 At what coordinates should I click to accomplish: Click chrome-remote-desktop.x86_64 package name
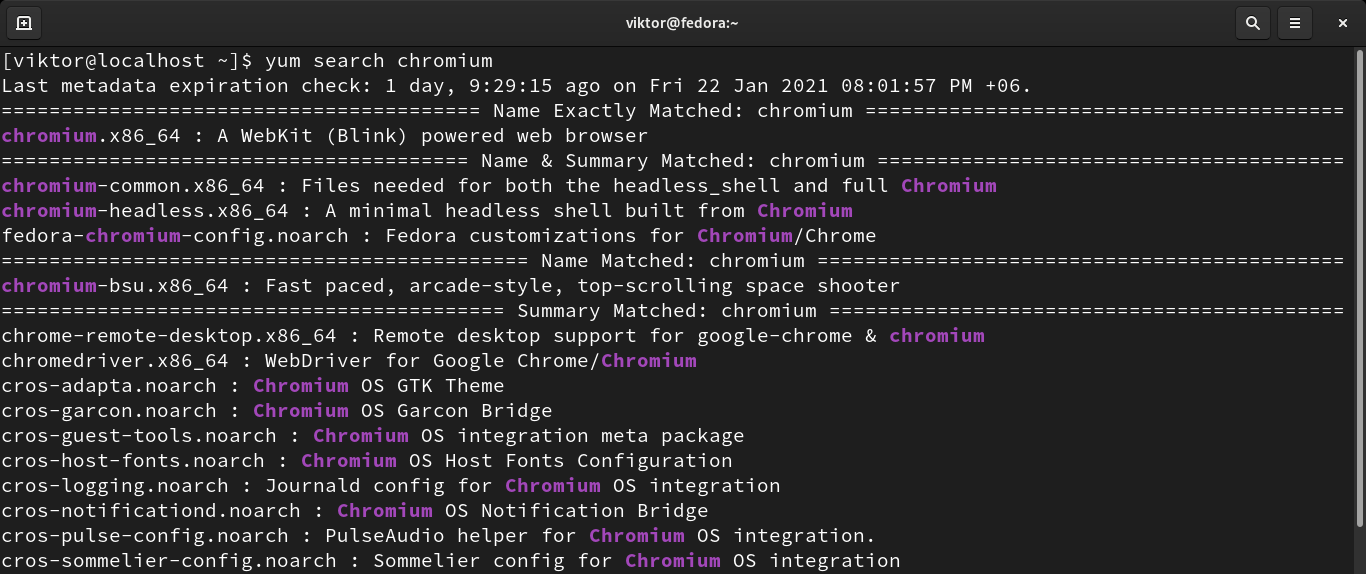coord(169,336)
